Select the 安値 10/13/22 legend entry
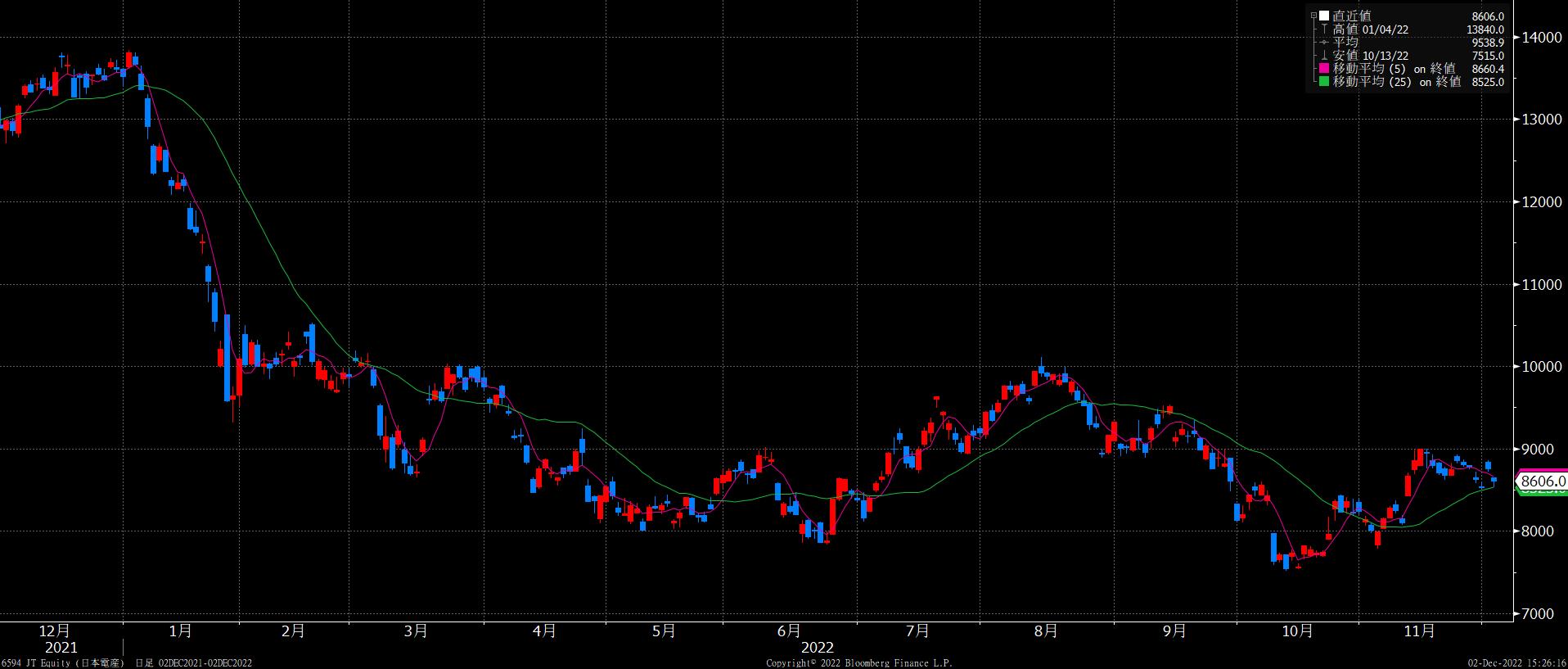Image resolution: width=1568 pixels, height=669 pixels. click(x=1371, y=56)
